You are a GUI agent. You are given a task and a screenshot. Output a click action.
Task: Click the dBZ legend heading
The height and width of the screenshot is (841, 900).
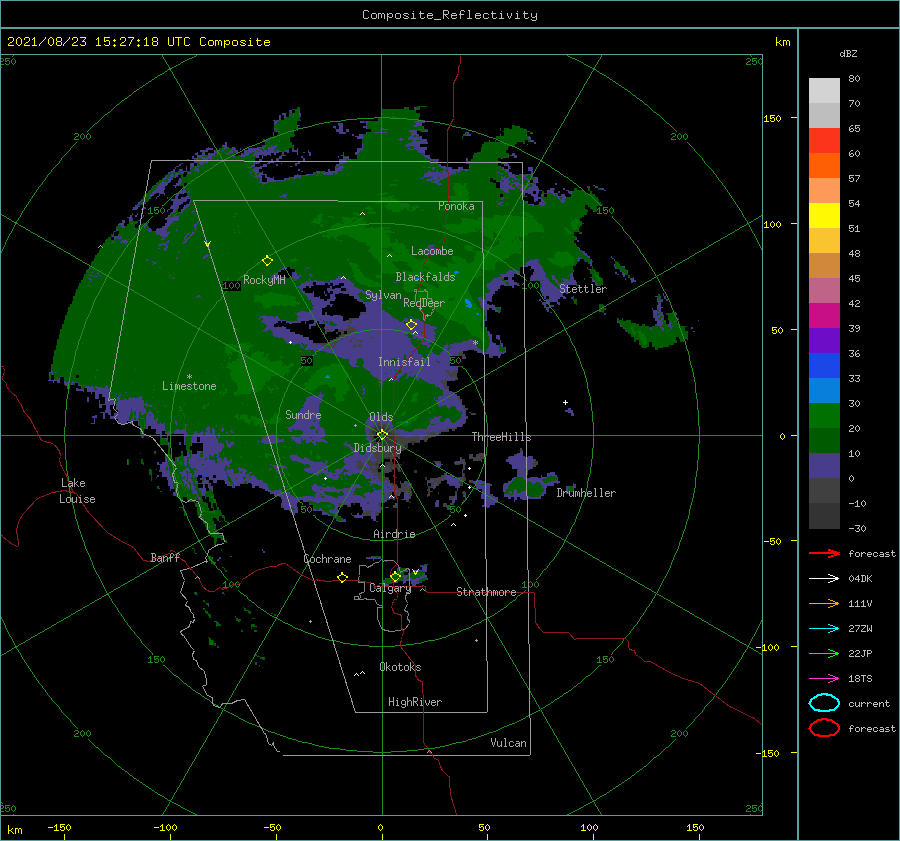848,53
